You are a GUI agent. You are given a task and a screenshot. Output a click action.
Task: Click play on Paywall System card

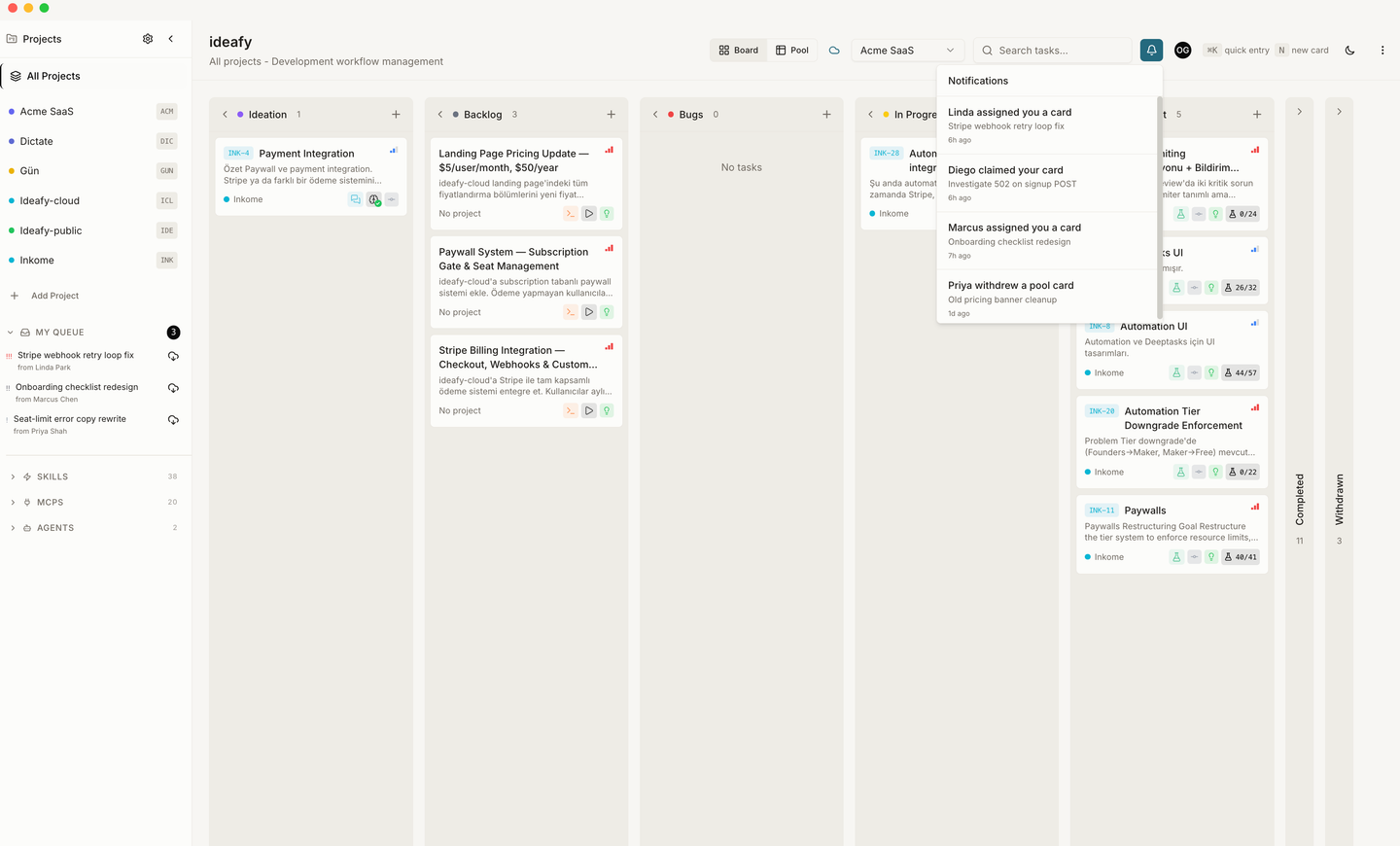(x=588, y=312)
